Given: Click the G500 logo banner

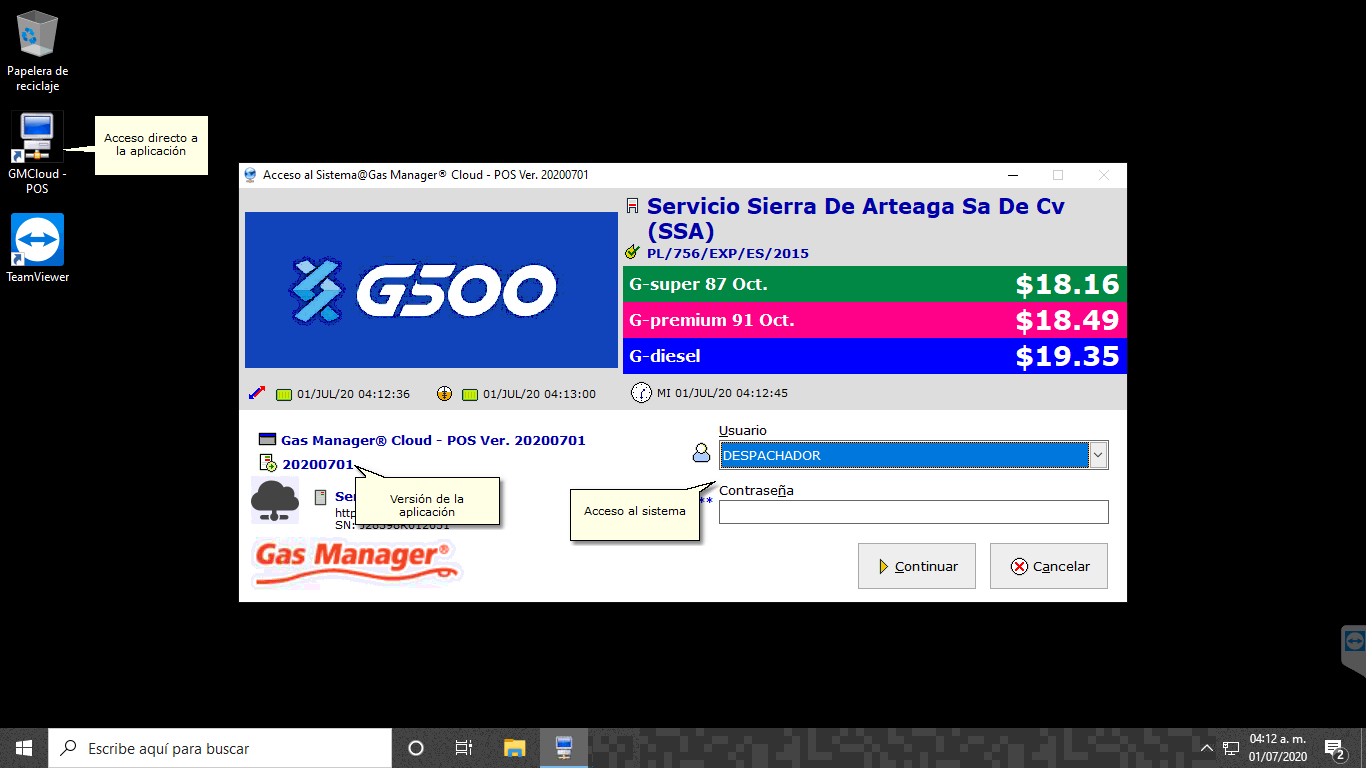Looking at the screenshot, I should [431, 290].
